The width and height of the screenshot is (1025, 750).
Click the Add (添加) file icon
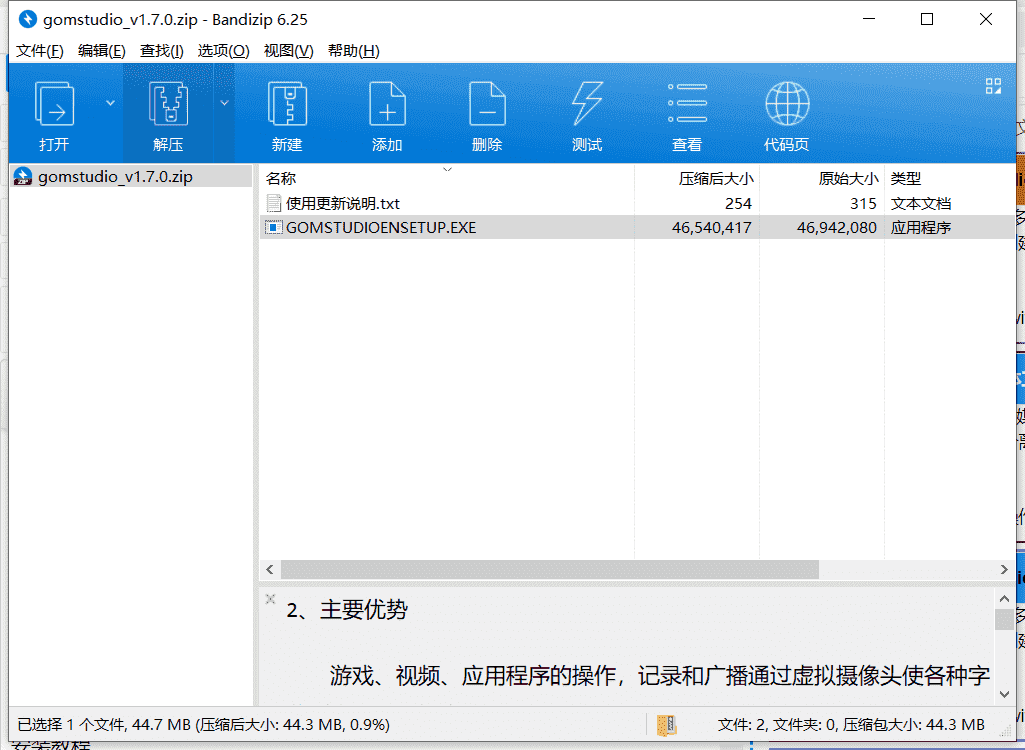[388, 104]
